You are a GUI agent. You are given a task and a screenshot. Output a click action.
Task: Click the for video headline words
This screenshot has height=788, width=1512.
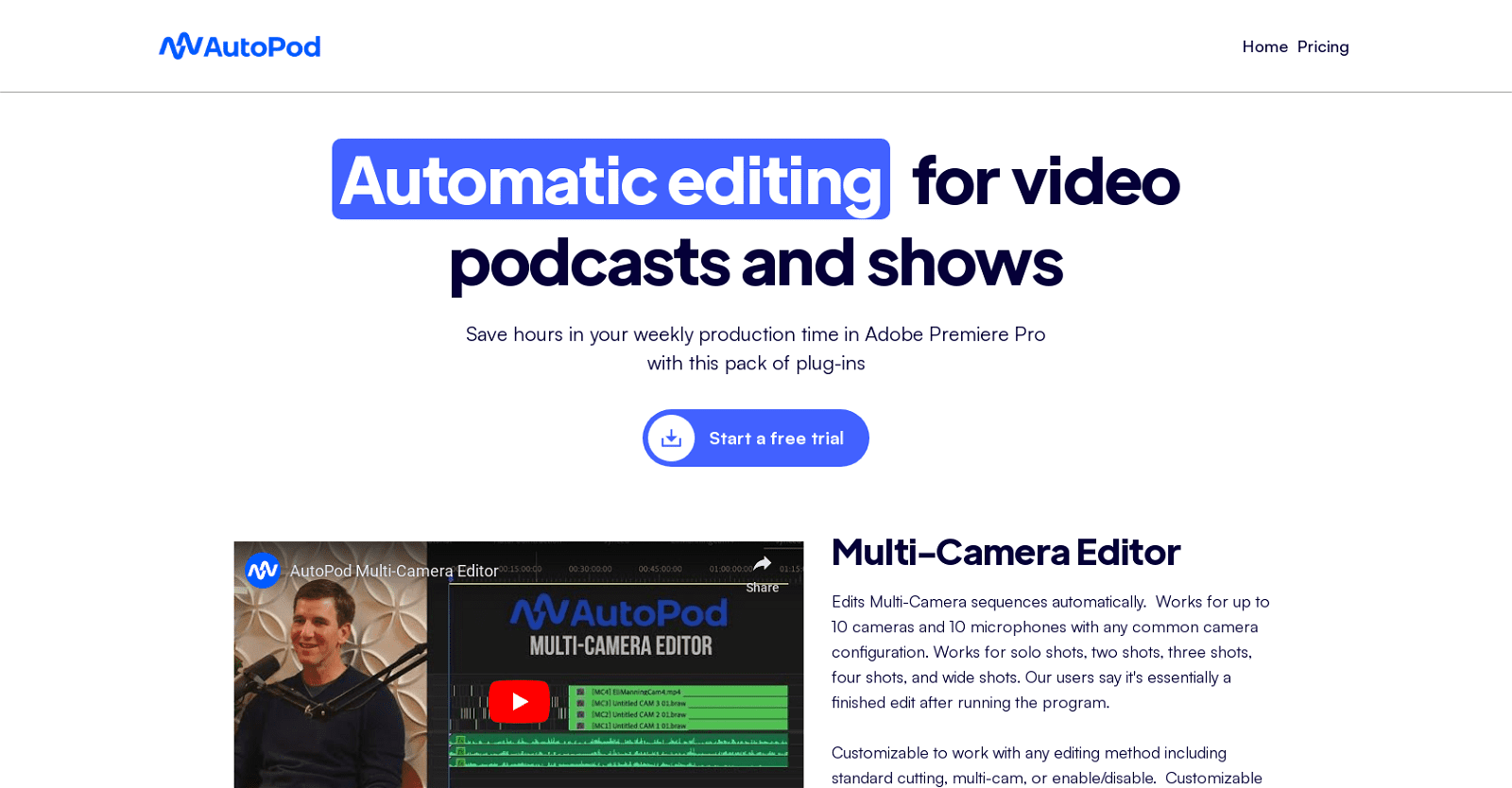[x=1046, y=180]
